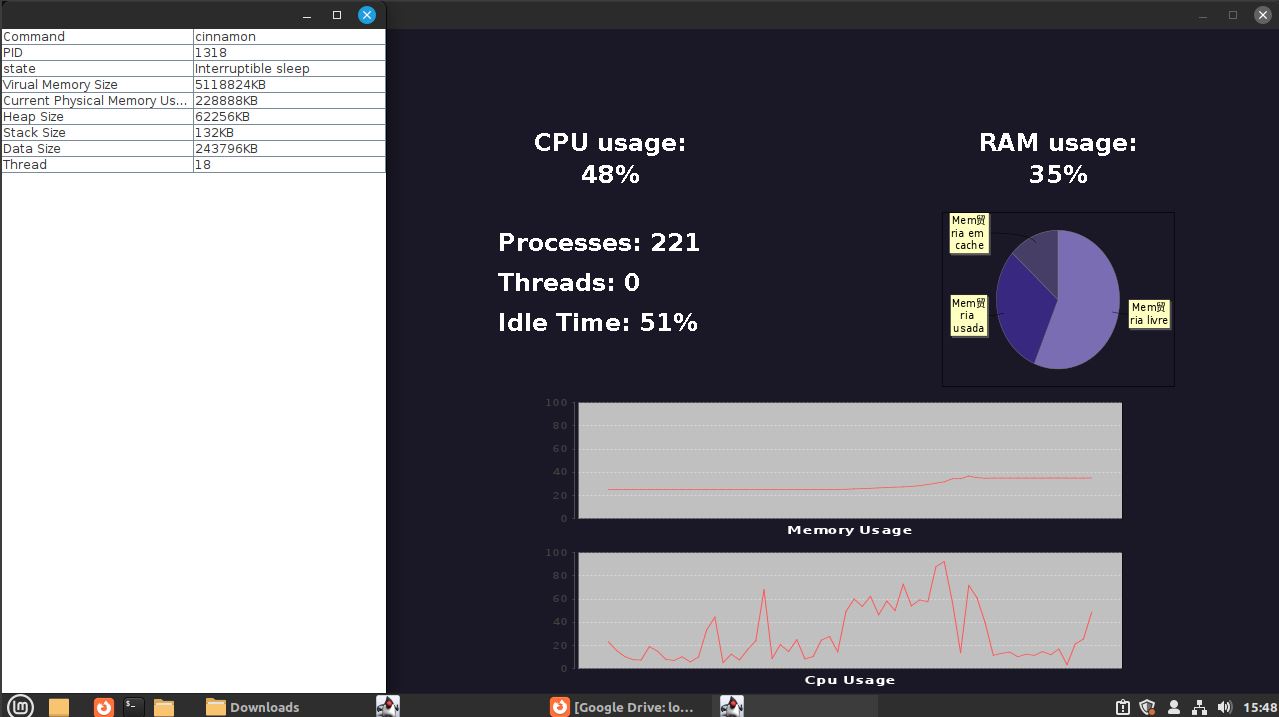Select the 5118824KB virtual memory value

[x=289, y=84]
